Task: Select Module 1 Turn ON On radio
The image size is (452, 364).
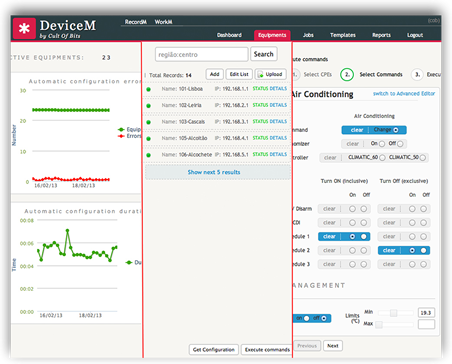Action: click(352, 236)
